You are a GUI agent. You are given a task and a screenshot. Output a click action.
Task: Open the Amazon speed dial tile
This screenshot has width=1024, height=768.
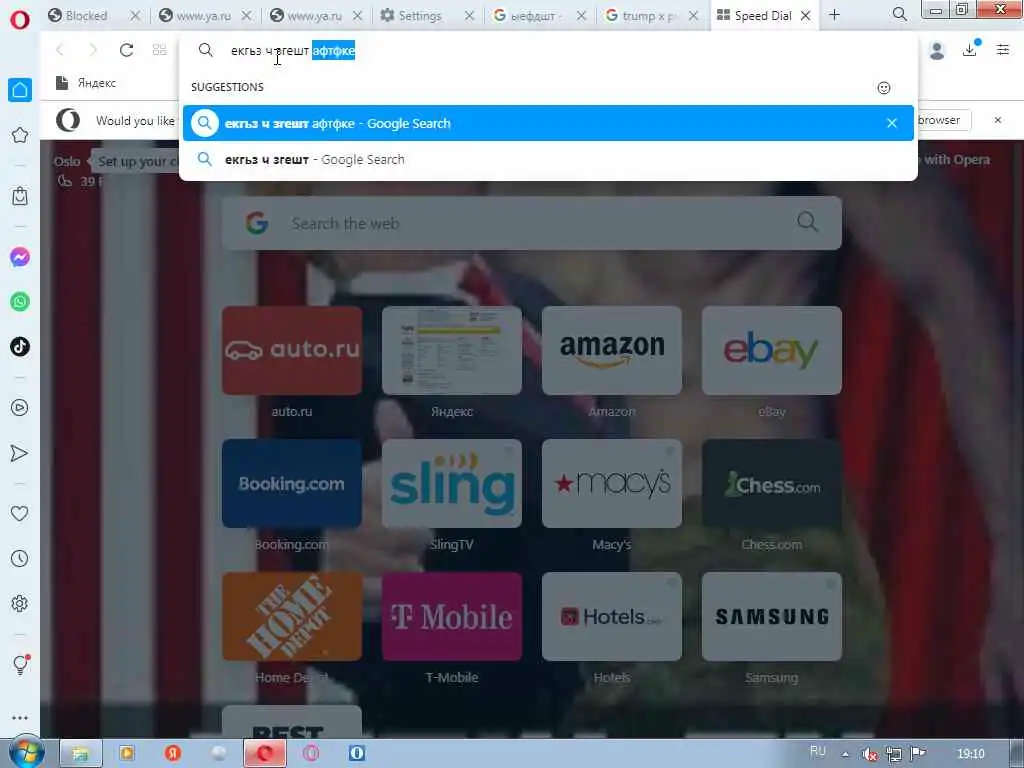[x=612, y=351]
